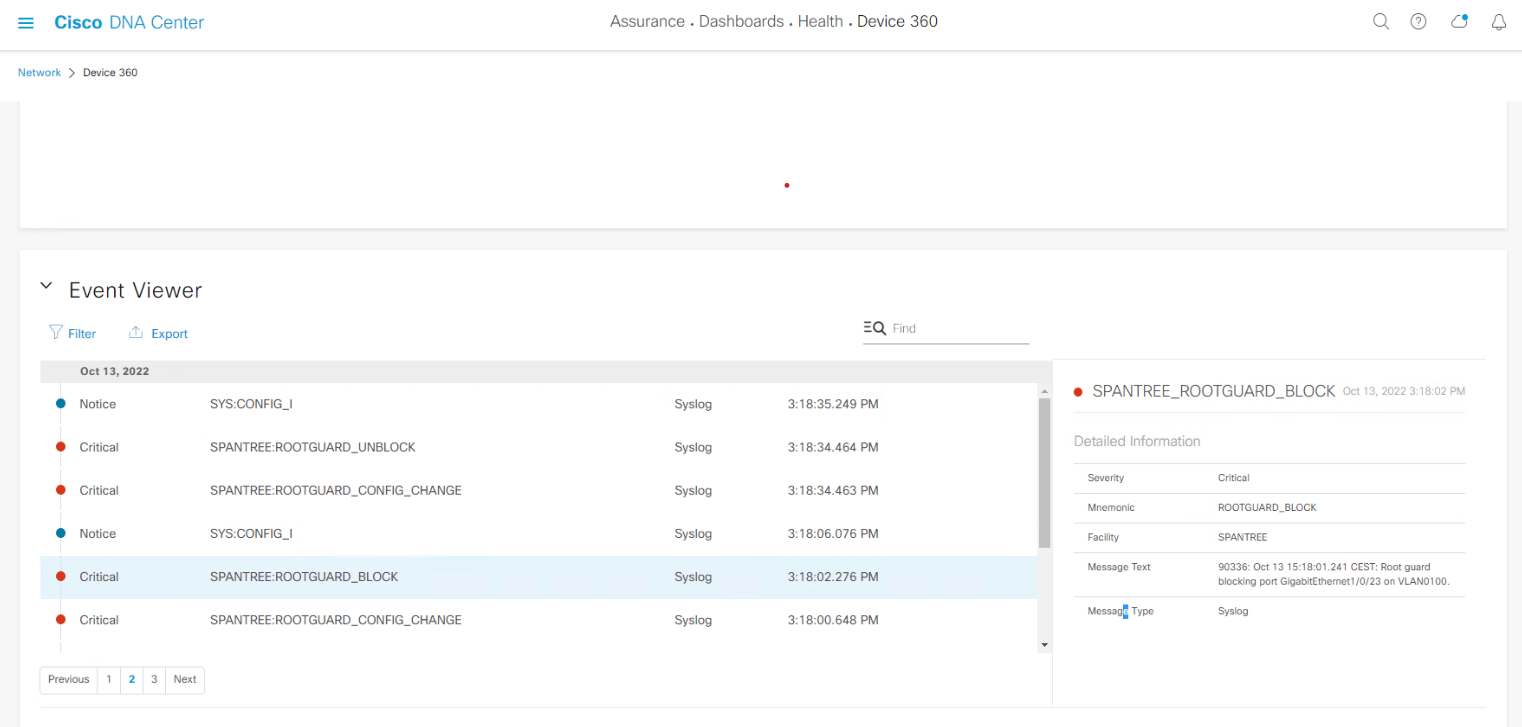Click the scrollbar down arrow in event list

1043,643
